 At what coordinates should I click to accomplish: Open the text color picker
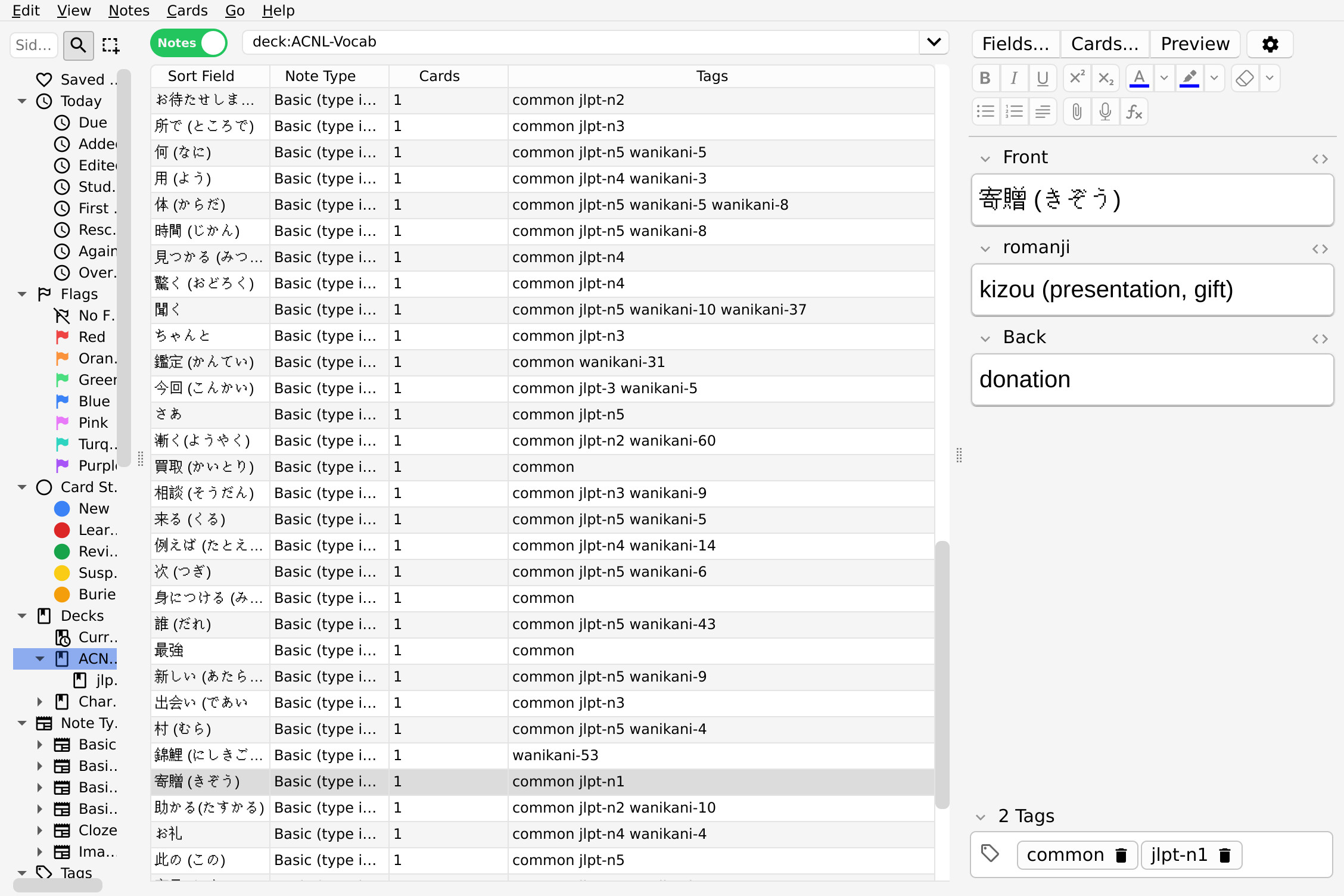coord(1164,77)
